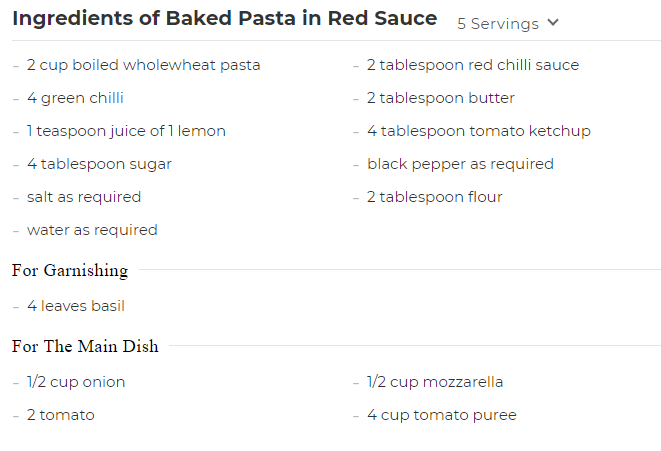This screenshot has height=451, width=661.
Task: Open the 5 Servings dropdown
Action: tap(498, 23)
